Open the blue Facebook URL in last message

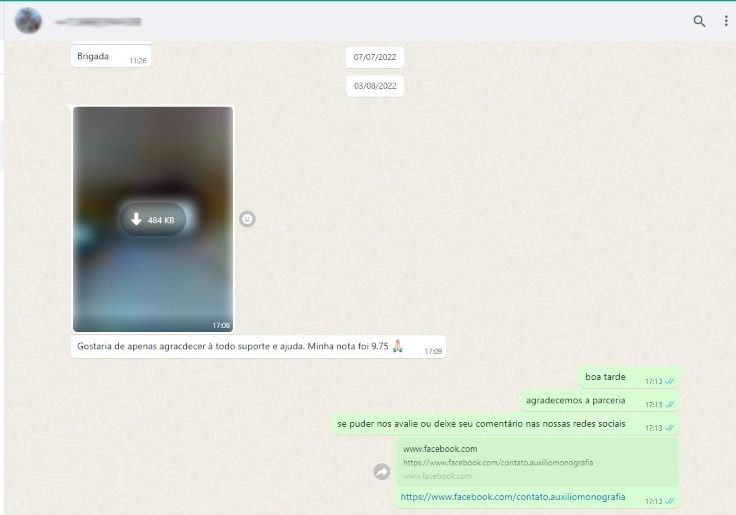(x=513, y=497)
